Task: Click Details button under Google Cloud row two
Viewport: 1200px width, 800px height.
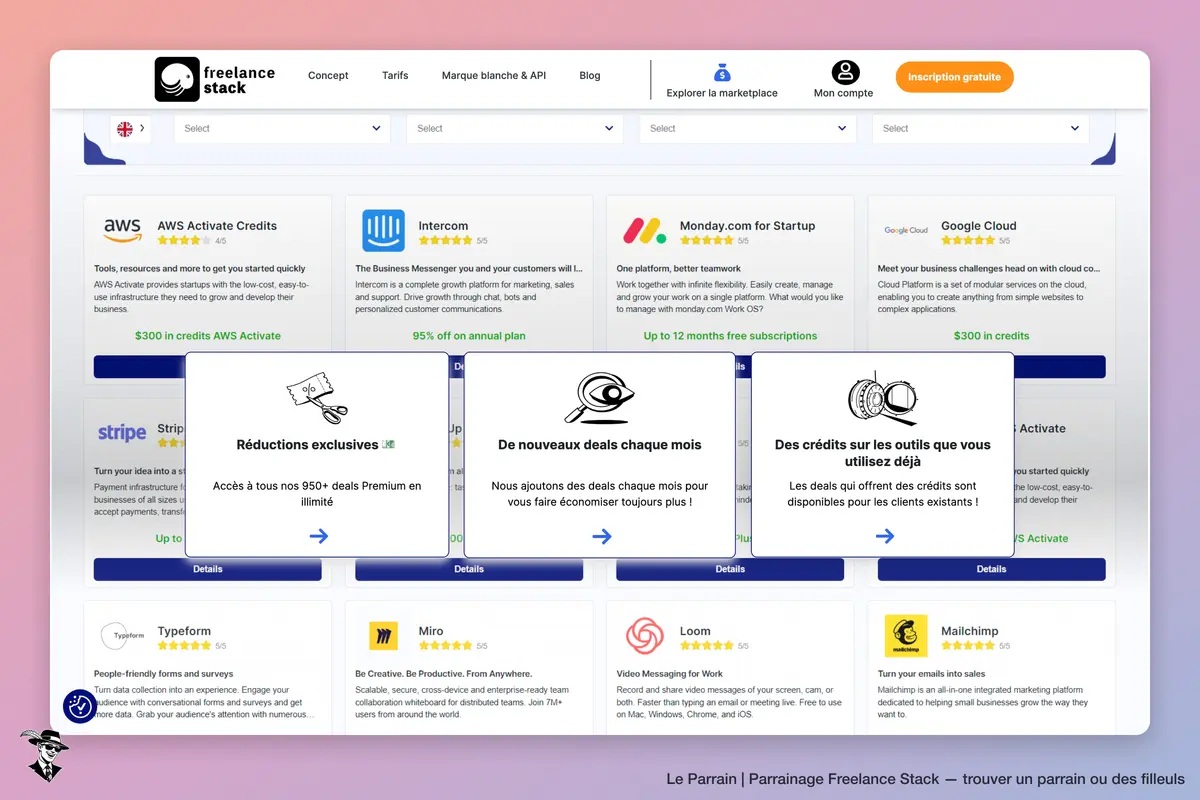Action: [992, 569]
